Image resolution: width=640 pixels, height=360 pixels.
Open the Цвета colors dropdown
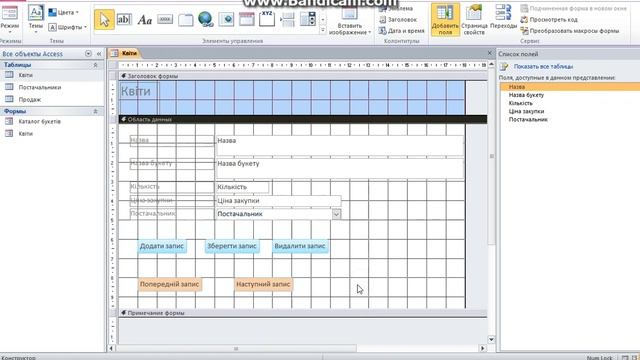coord(64,12)
